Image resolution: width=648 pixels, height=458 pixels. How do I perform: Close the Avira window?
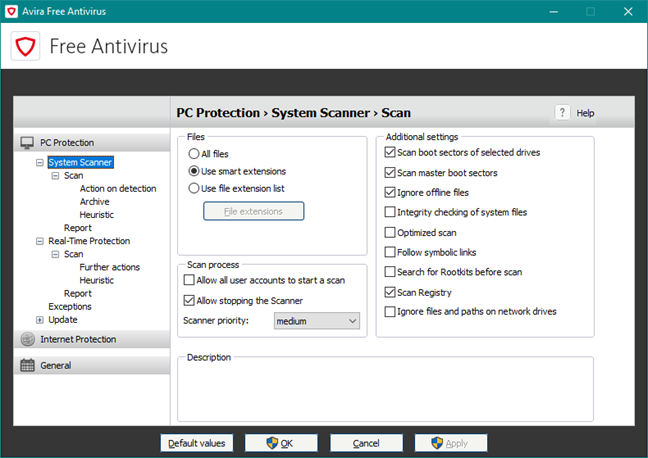628,12
